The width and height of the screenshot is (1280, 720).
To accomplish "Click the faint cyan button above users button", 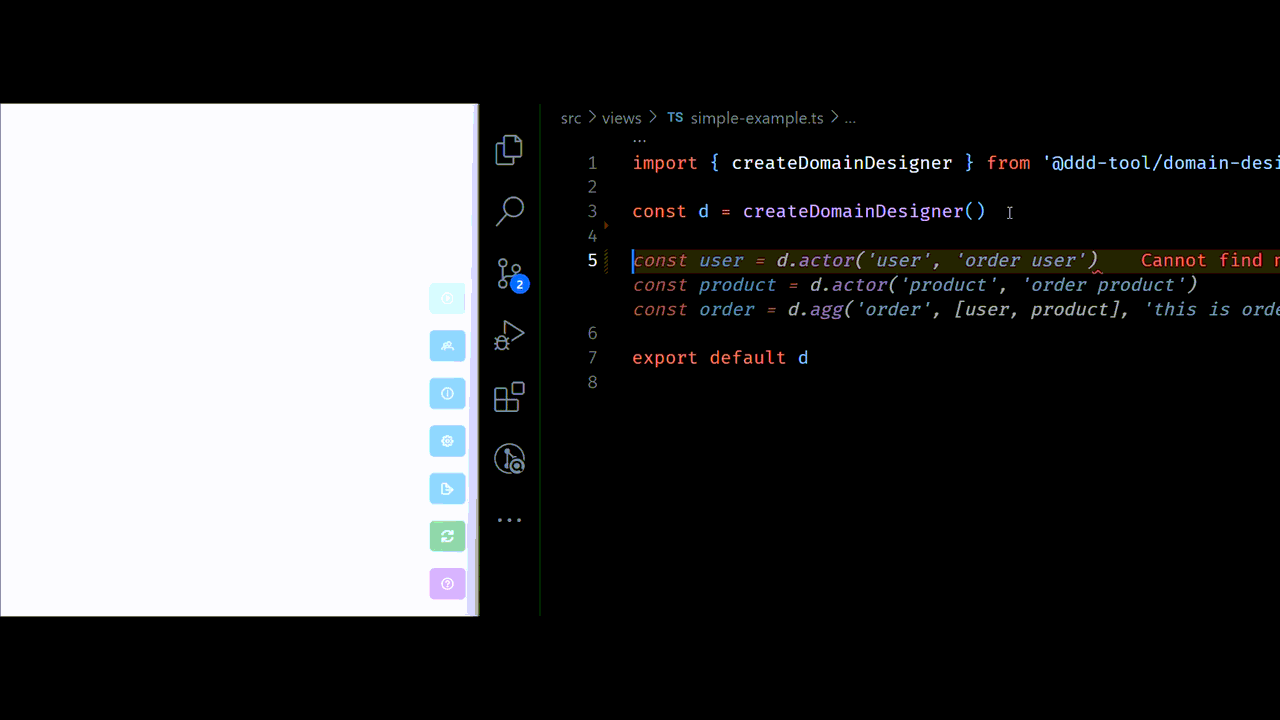I will (x=447, y=298).
